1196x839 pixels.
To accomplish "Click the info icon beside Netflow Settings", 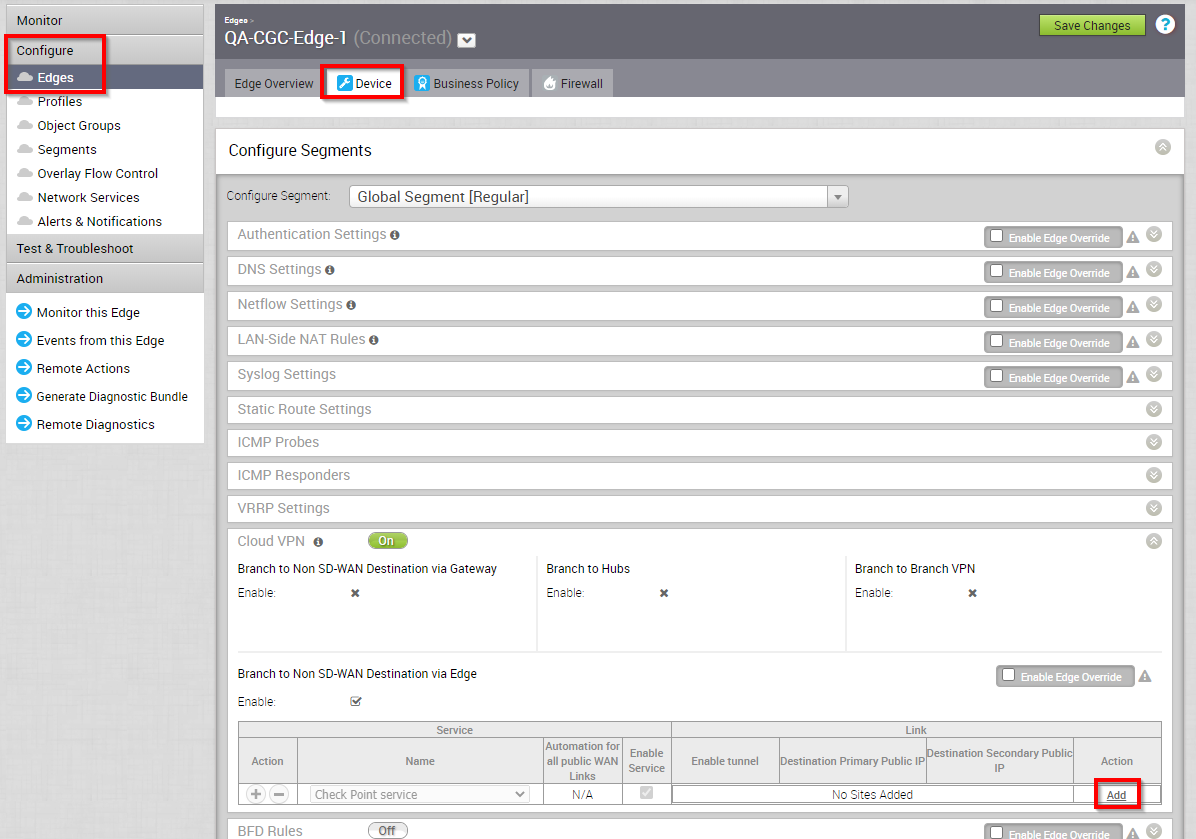I will tap(351, 305).
